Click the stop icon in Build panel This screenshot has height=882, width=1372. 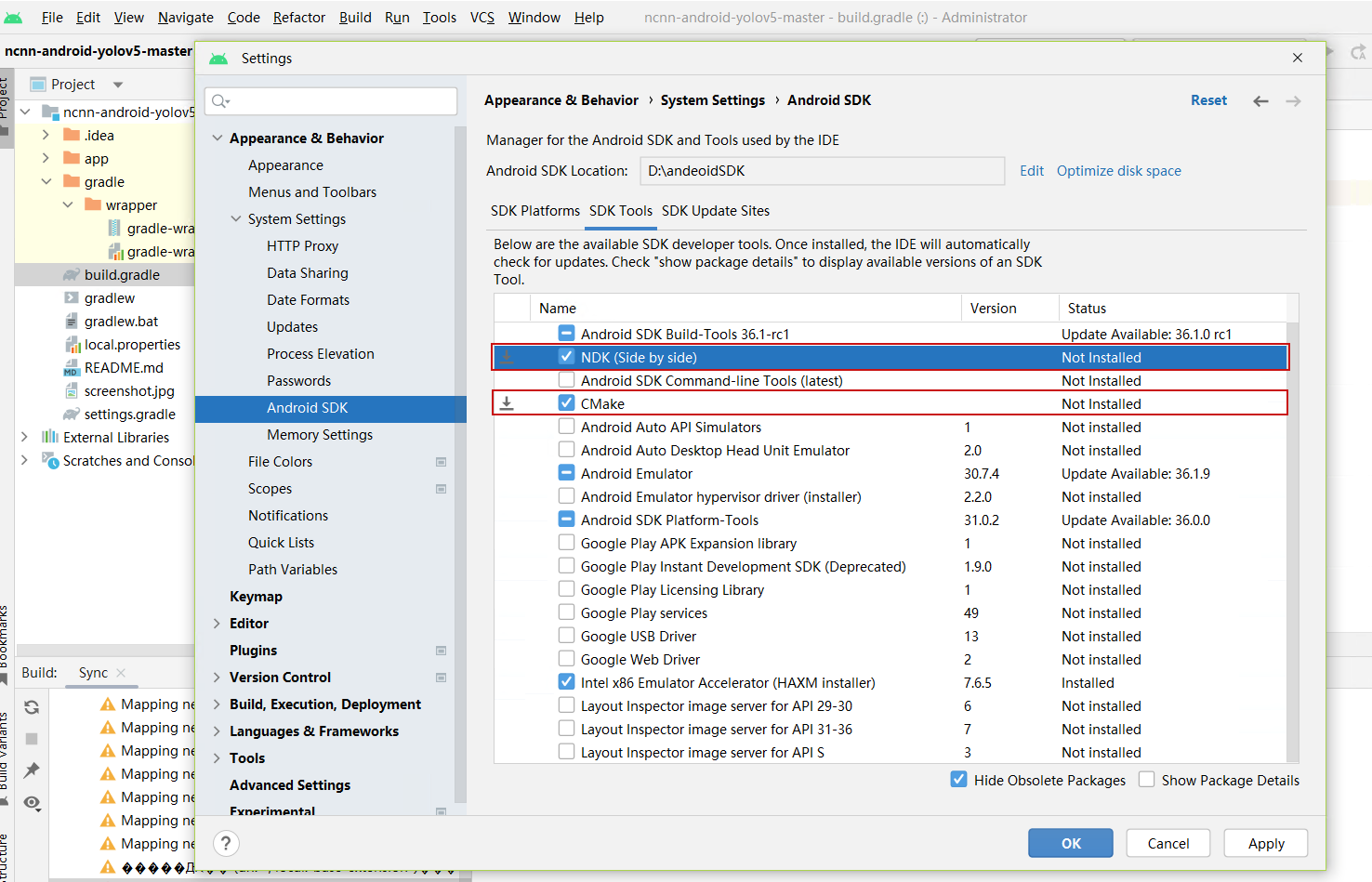pyautogui.click(x=32, y=739)
